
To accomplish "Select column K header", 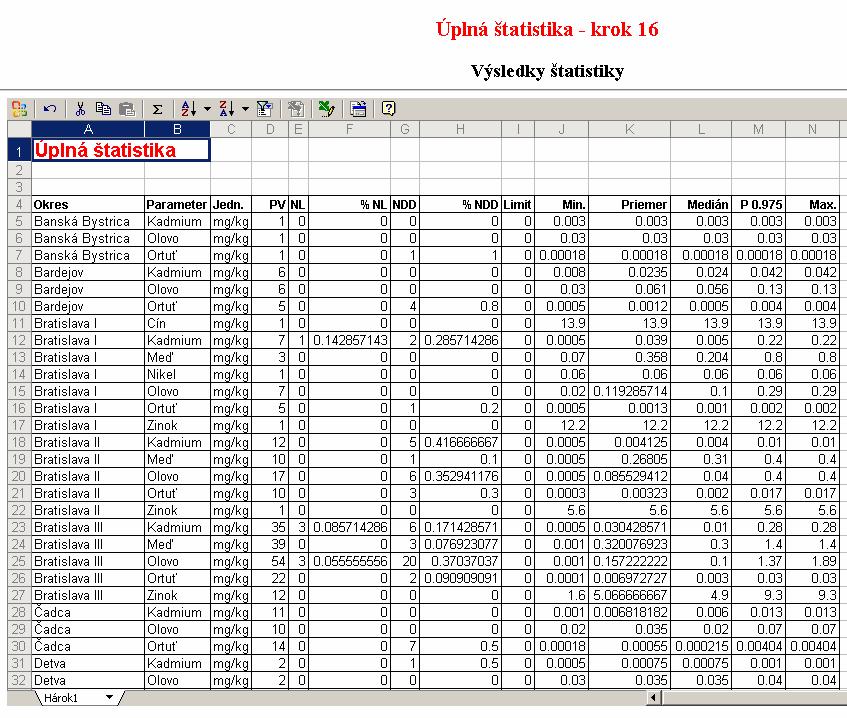I will [x=629, y=129].
